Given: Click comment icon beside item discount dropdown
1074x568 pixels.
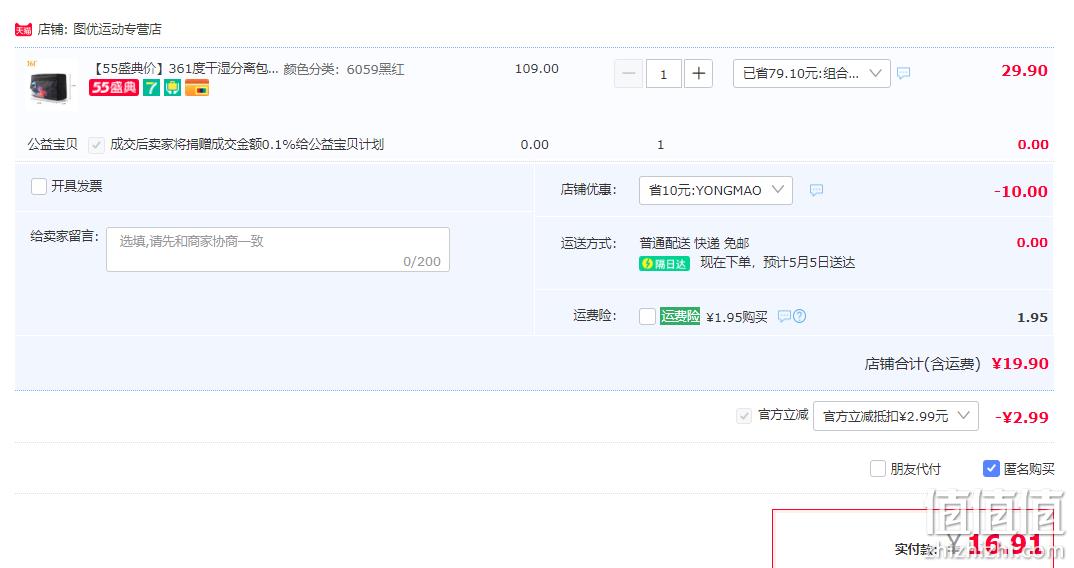Looking at the screenshot, I should [x=904, y=73].
